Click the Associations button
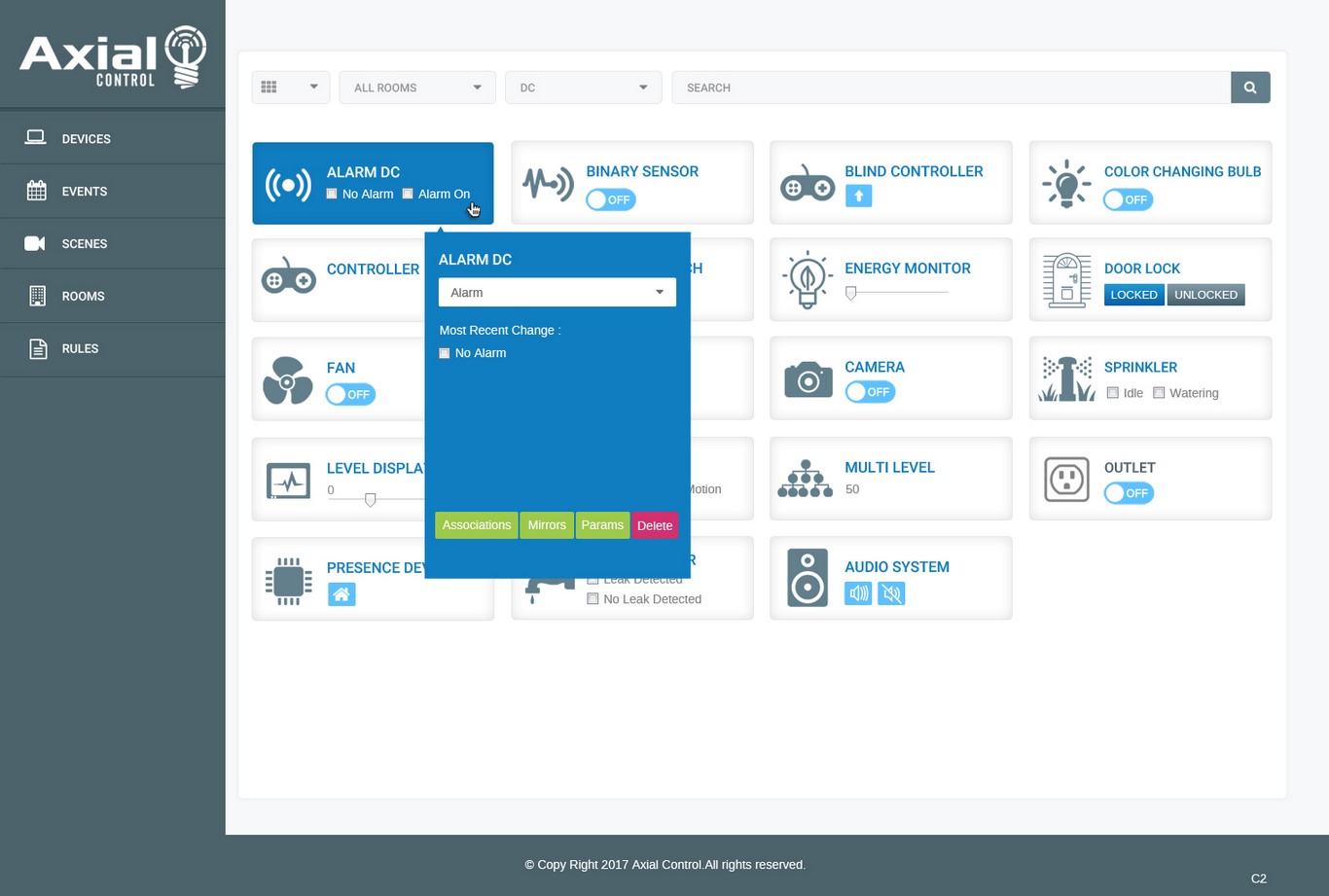The image size is (1329, 896). click(x=476, y=525)
